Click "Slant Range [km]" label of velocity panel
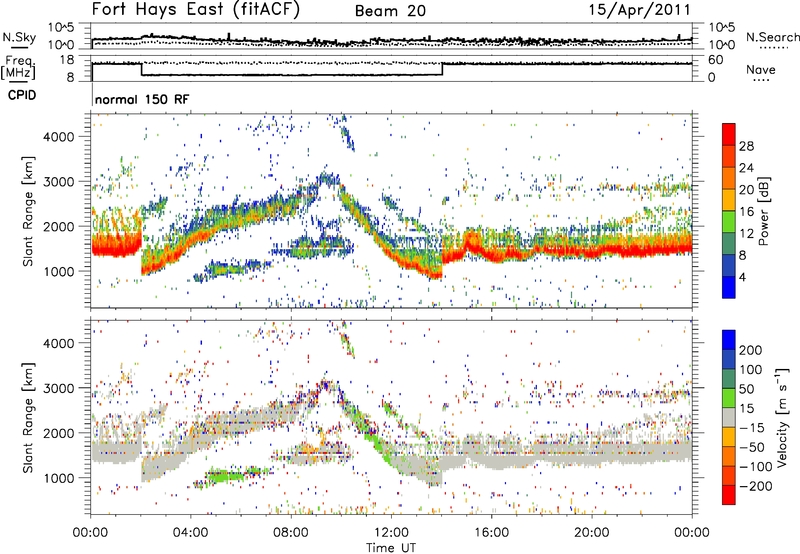 (x=28, y=417)
